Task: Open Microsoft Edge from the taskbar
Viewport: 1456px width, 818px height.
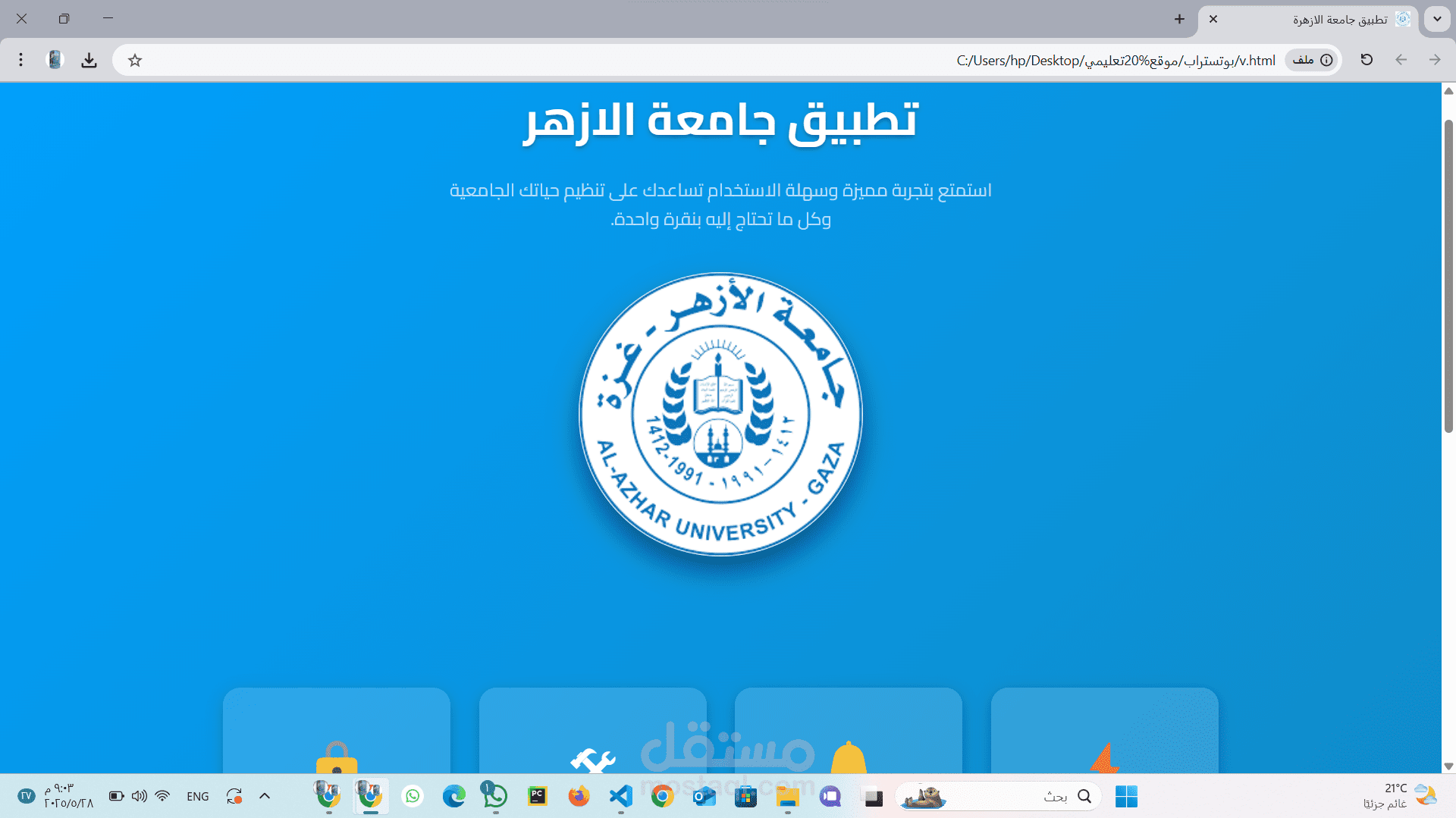Action: 453,797
